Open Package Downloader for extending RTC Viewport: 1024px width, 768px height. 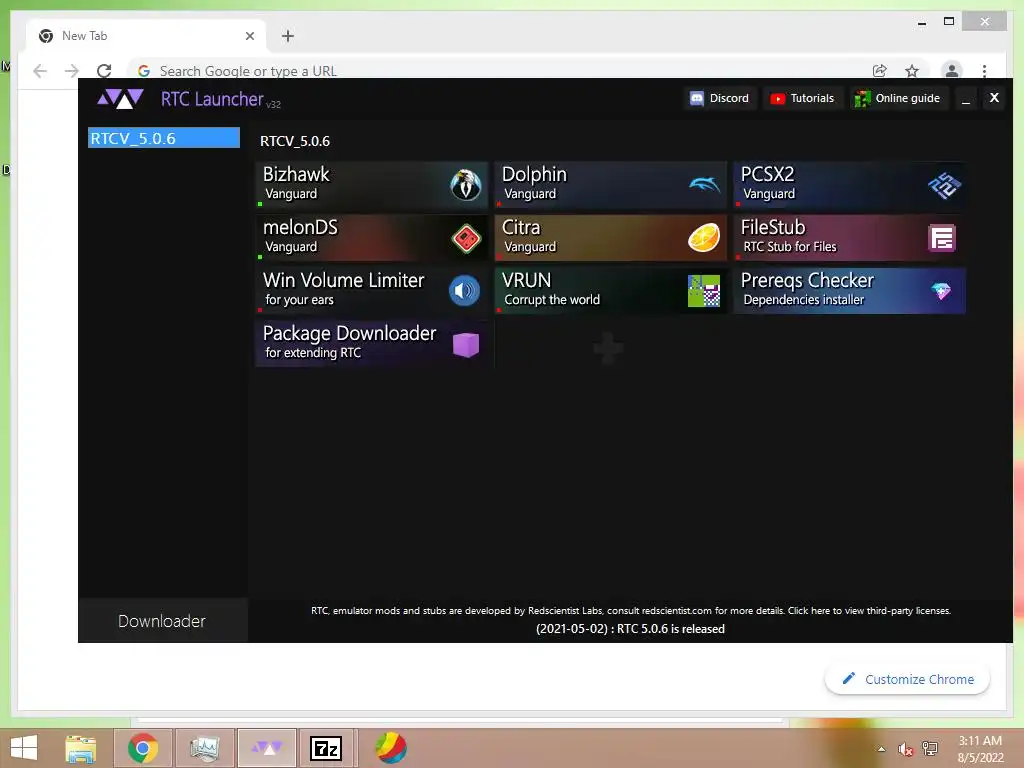(372, 344)
